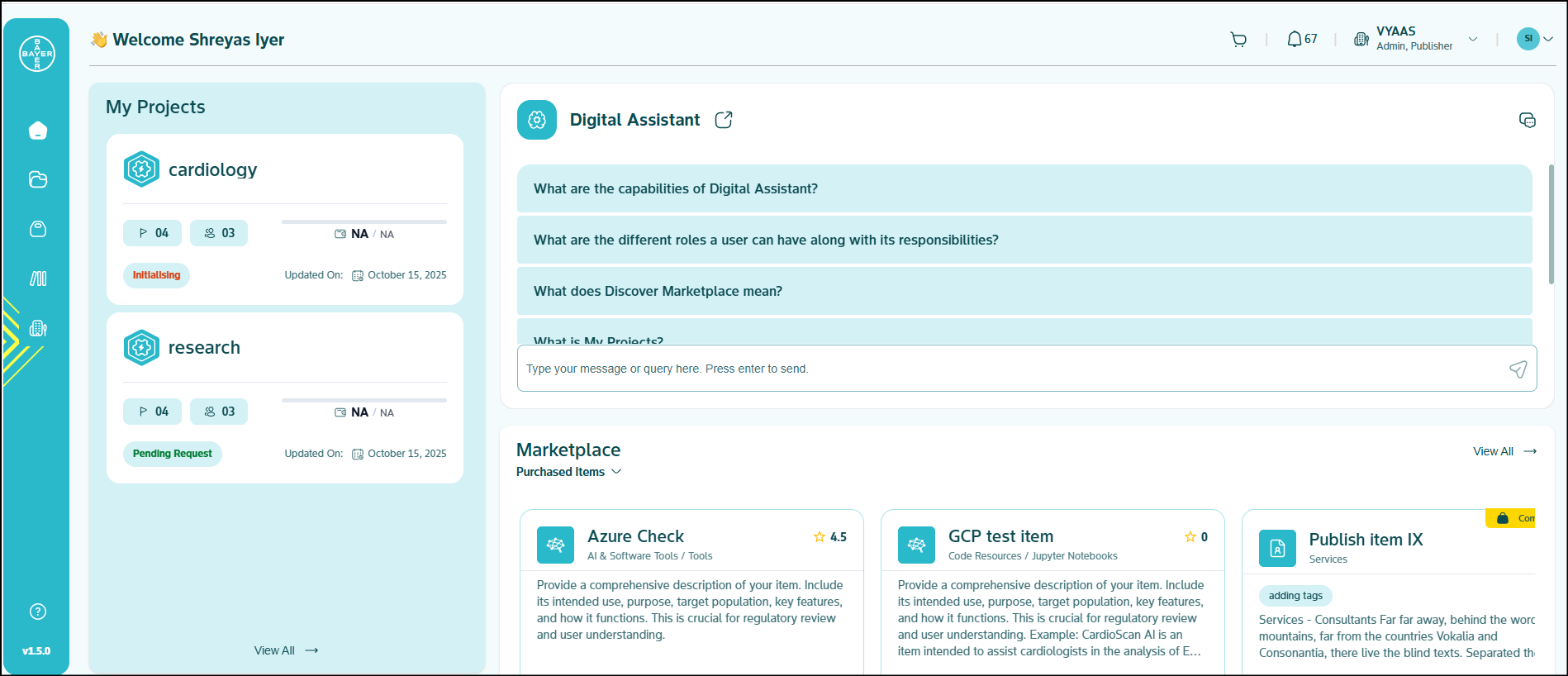This screenshot has height=676, width=1568.
Task: Click the research project icon
Action: (141, 348)
